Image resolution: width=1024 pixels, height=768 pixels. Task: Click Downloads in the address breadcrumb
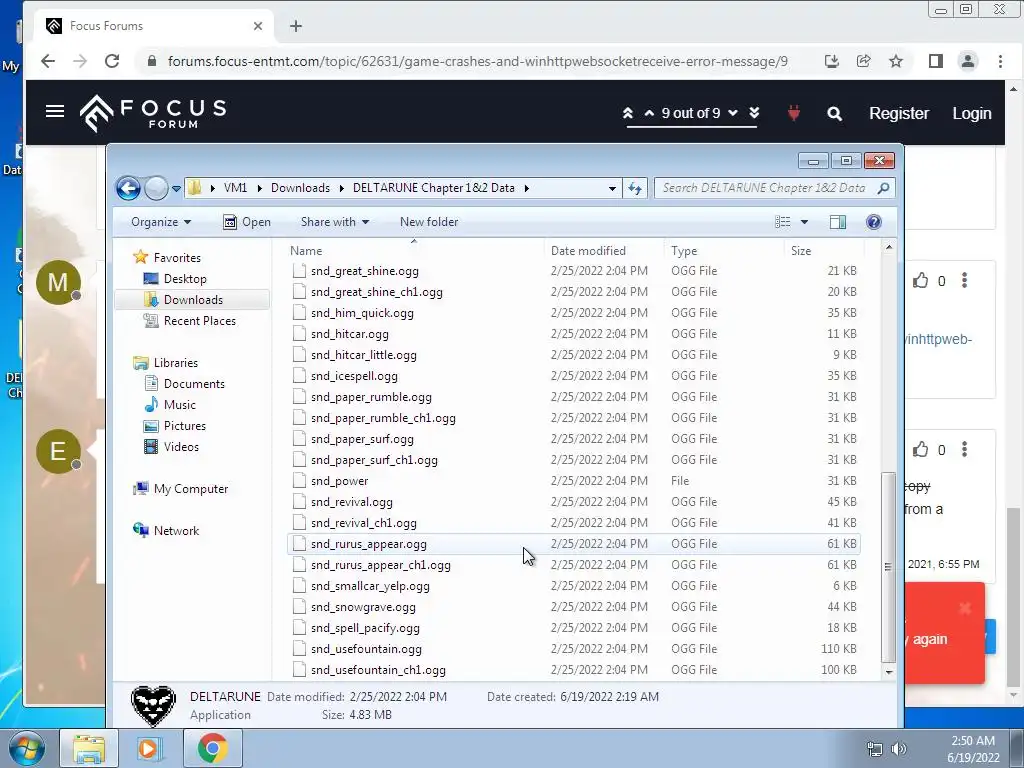[x=300, y=188]
